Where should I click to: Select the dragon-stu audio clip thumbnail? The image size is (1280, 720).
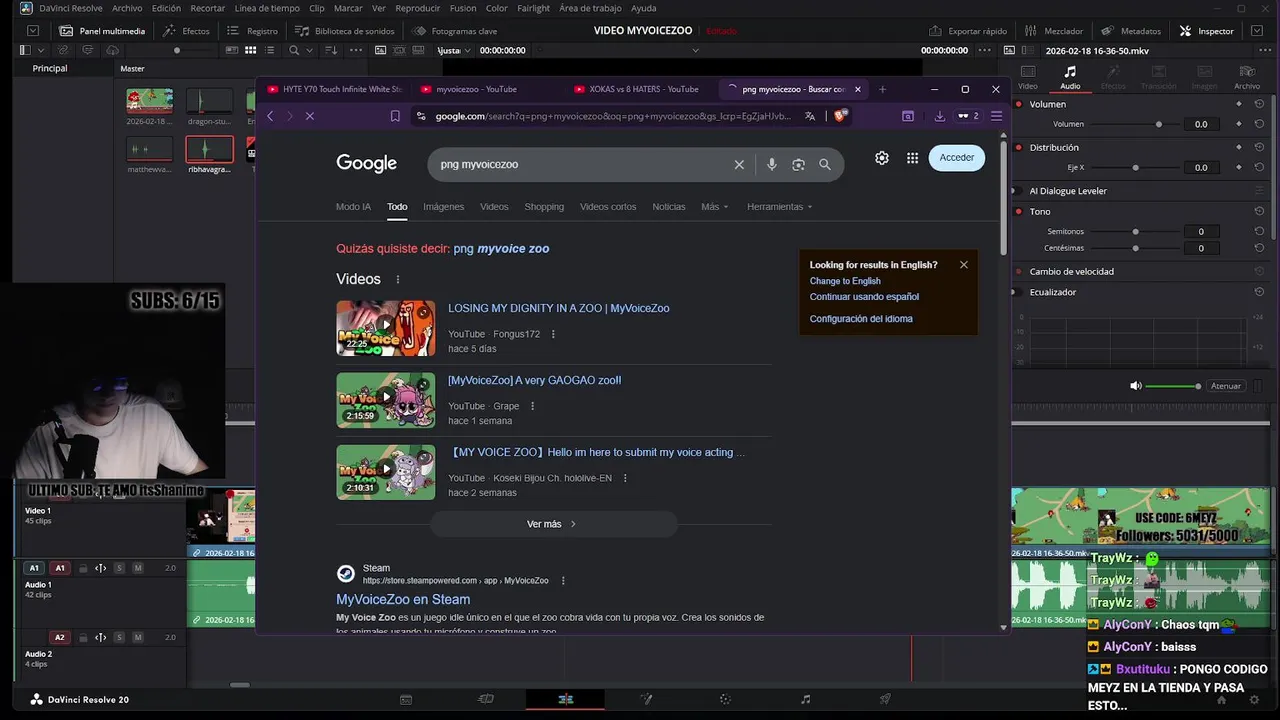coord(209,101)
